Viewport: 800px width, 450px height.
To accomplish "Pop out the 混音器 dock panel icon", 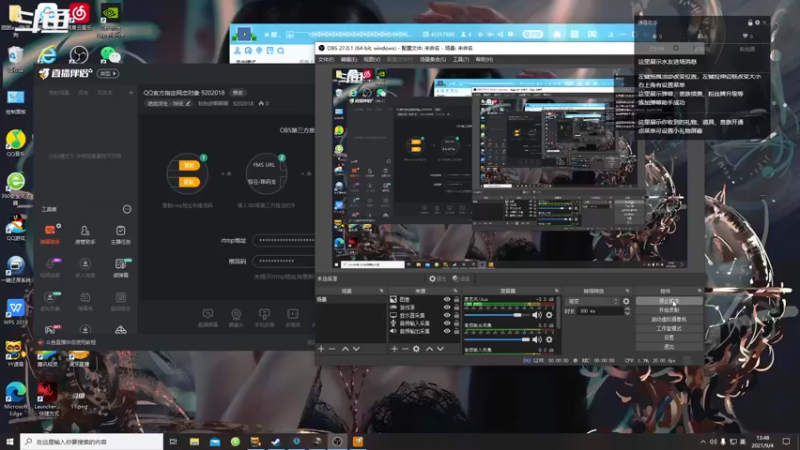I will point(556,291).
